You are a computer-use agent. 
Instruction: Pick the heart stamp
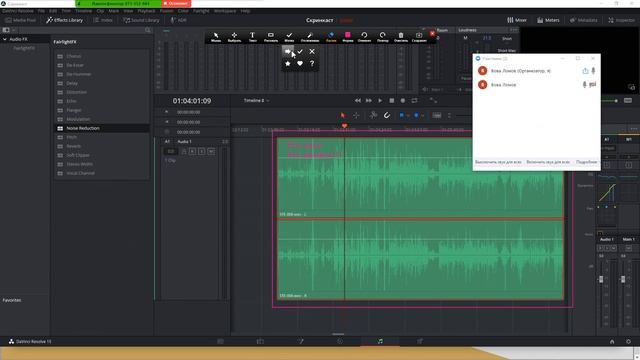(300, 64)
